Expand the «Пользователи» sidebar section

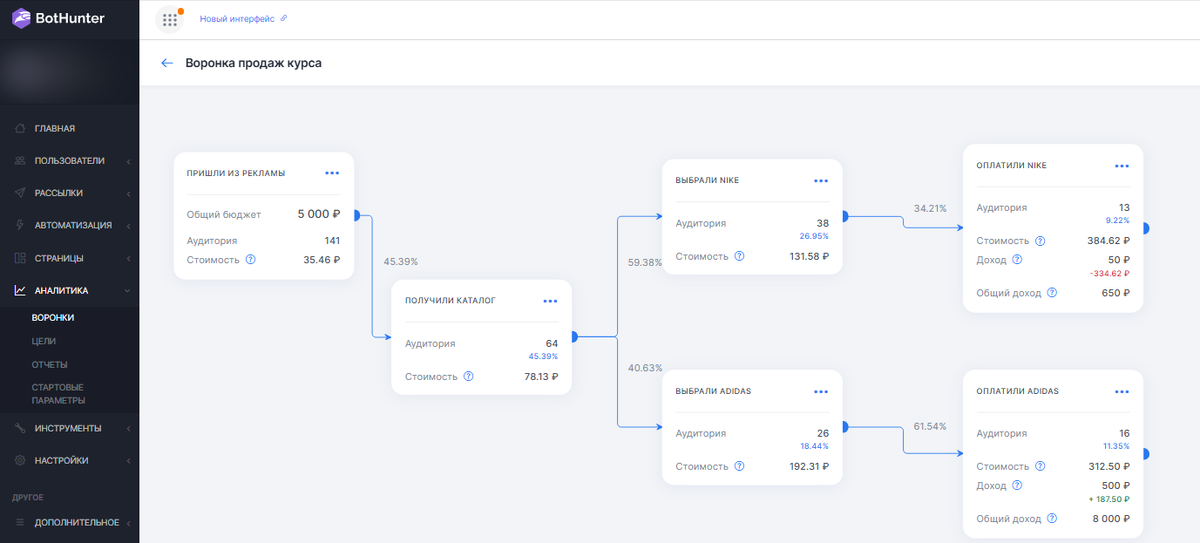click(x=69, y=160)
